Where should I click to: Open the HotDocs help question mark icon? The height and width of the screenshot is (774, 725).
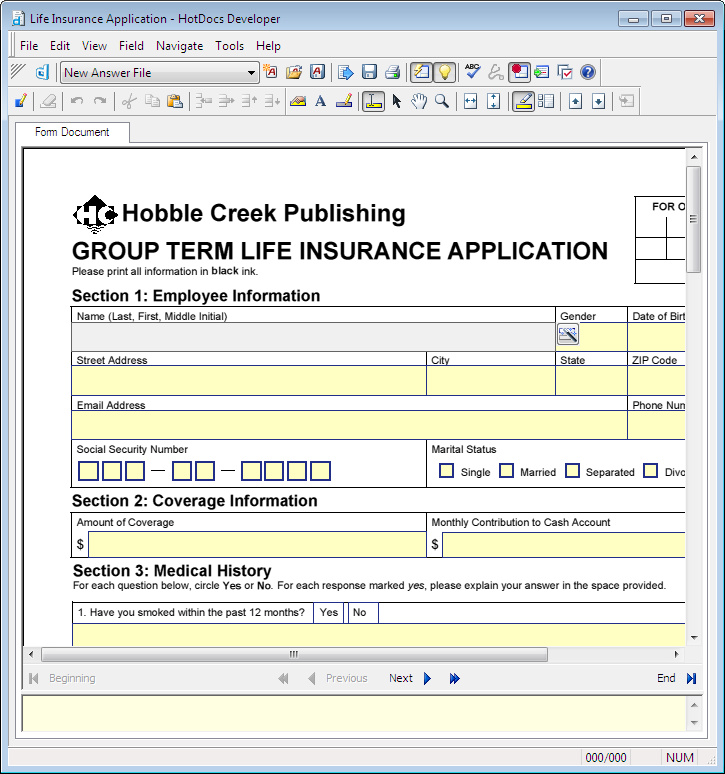click(x=588, y=72)
